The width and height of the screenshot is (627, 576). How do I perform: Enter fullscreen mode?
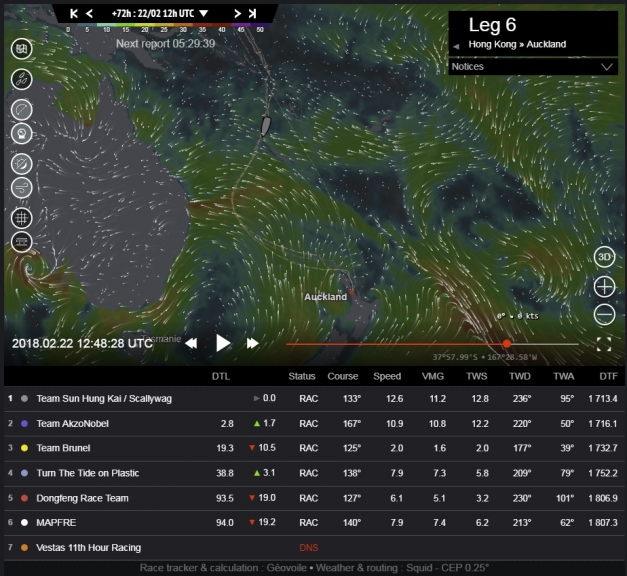604,344
